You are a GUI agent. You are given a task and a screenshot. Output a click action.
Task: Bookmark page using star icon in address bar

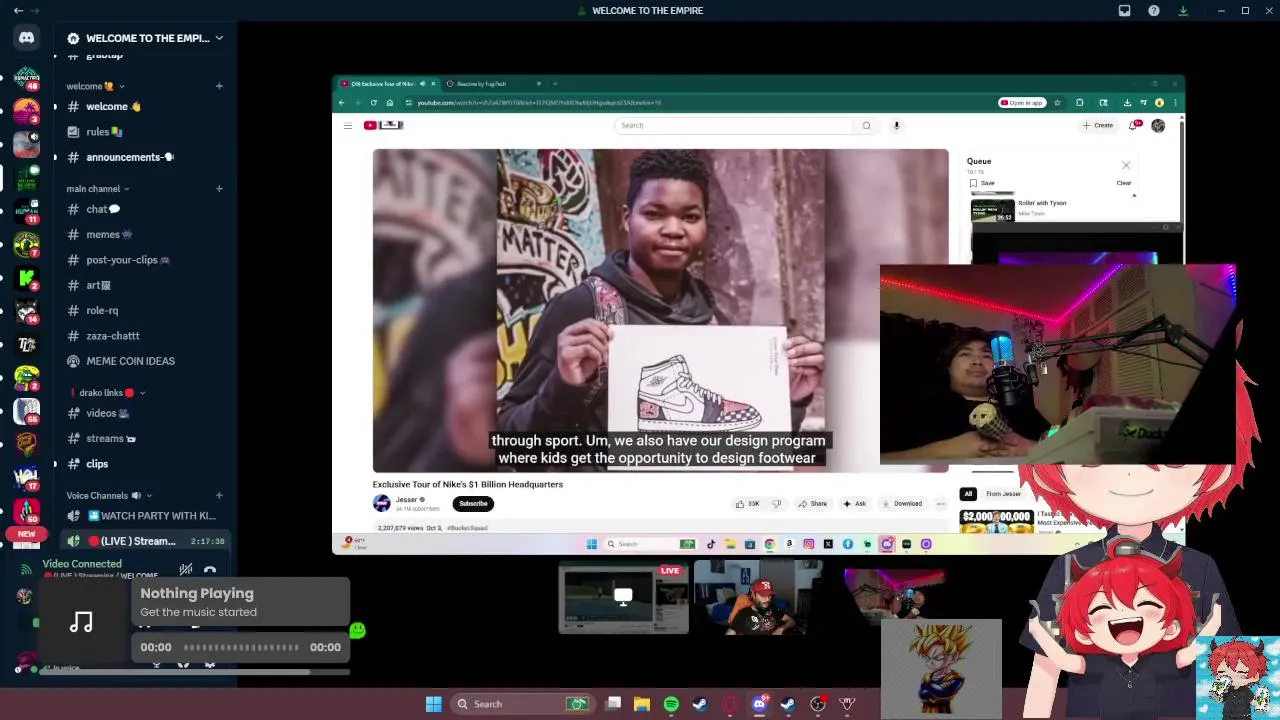point(1056,103)
